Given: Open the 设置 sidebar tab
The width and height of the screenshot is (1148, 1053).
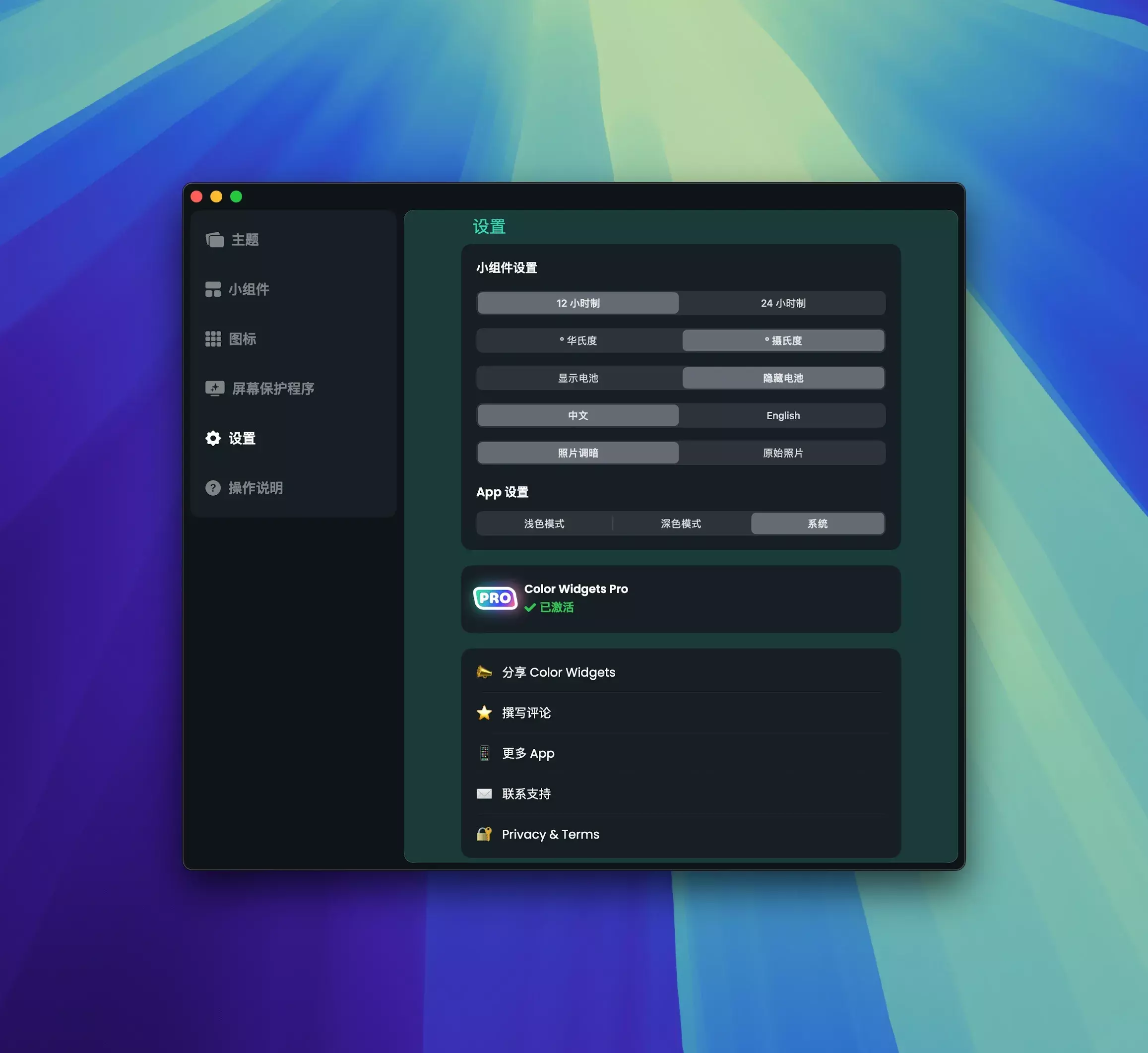Looking at the screenshot, I should click(x=242, y=438).
